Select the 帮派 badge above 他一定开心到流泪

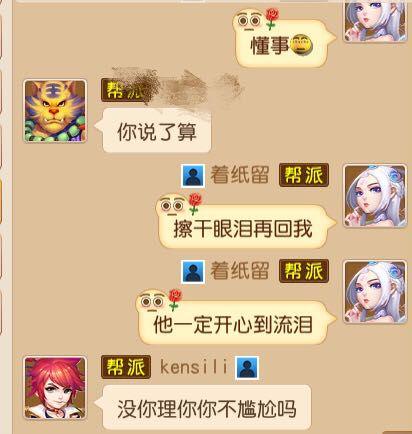point(304,271)
